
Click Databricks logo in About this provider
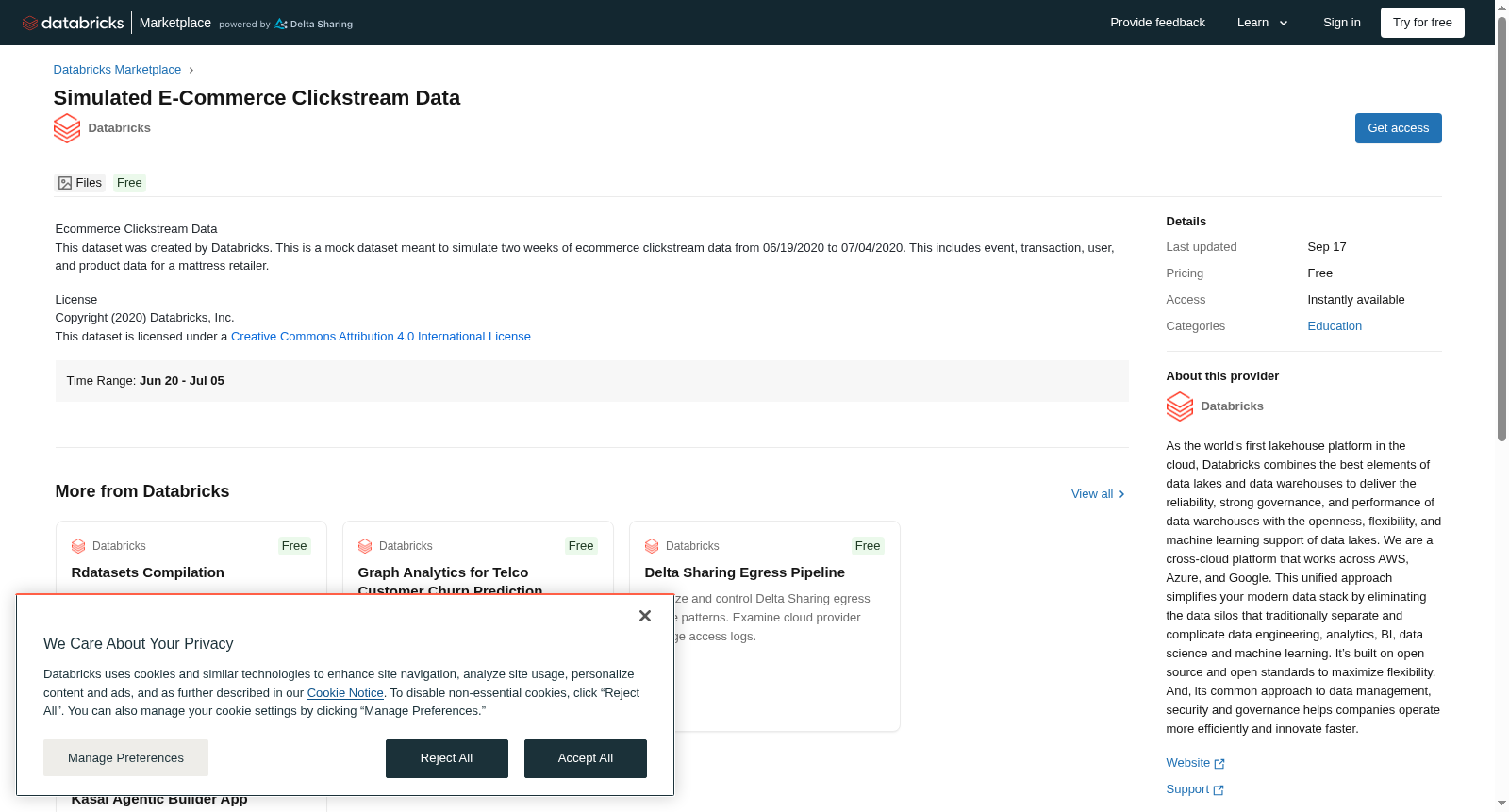[1180, 406]
